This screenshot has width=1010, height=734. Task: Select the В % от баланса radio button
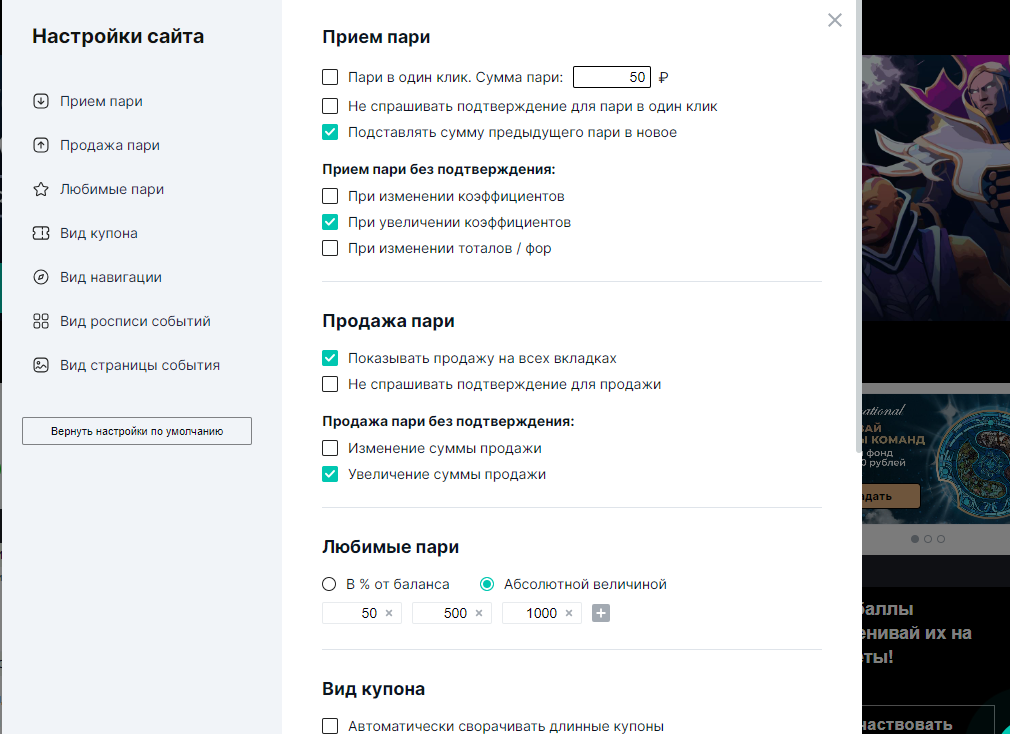(x=329, y=584)
